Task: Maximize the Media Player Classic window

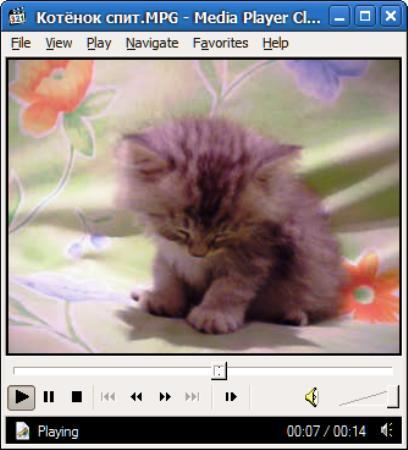Action: tap(365, 16)
